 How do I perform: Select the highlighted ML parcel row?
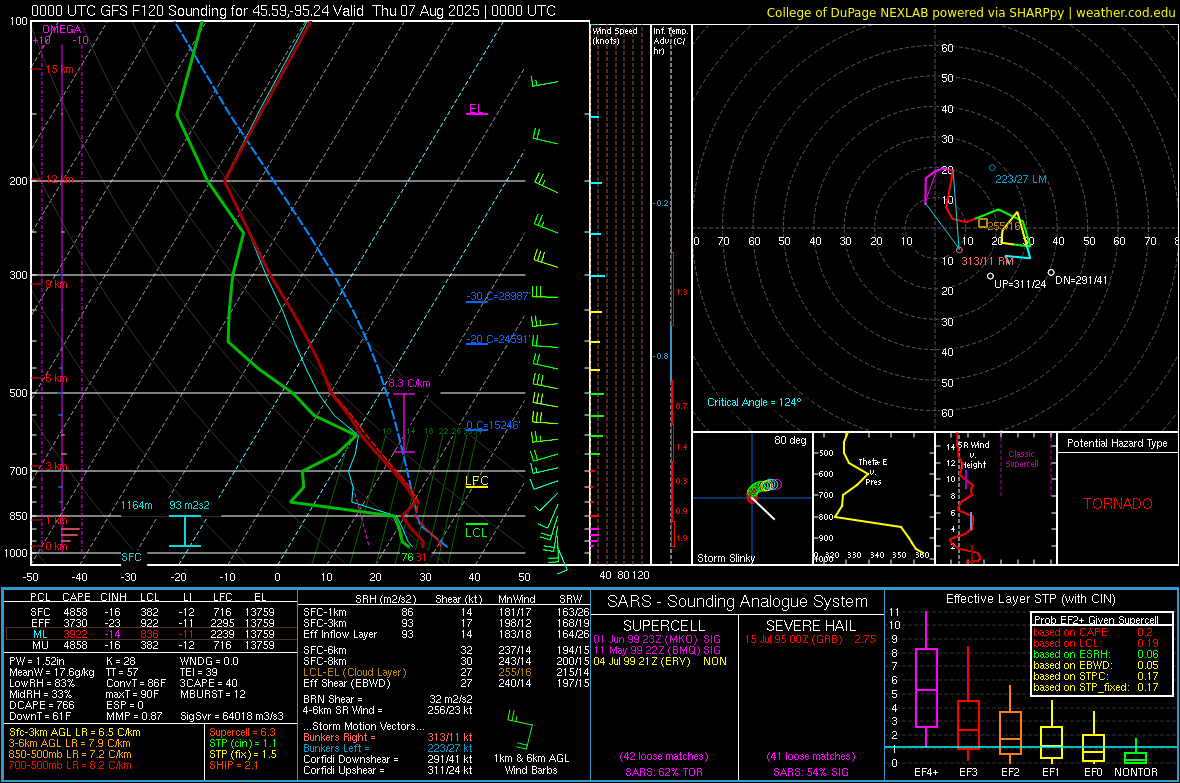click(x=151, y=634)
